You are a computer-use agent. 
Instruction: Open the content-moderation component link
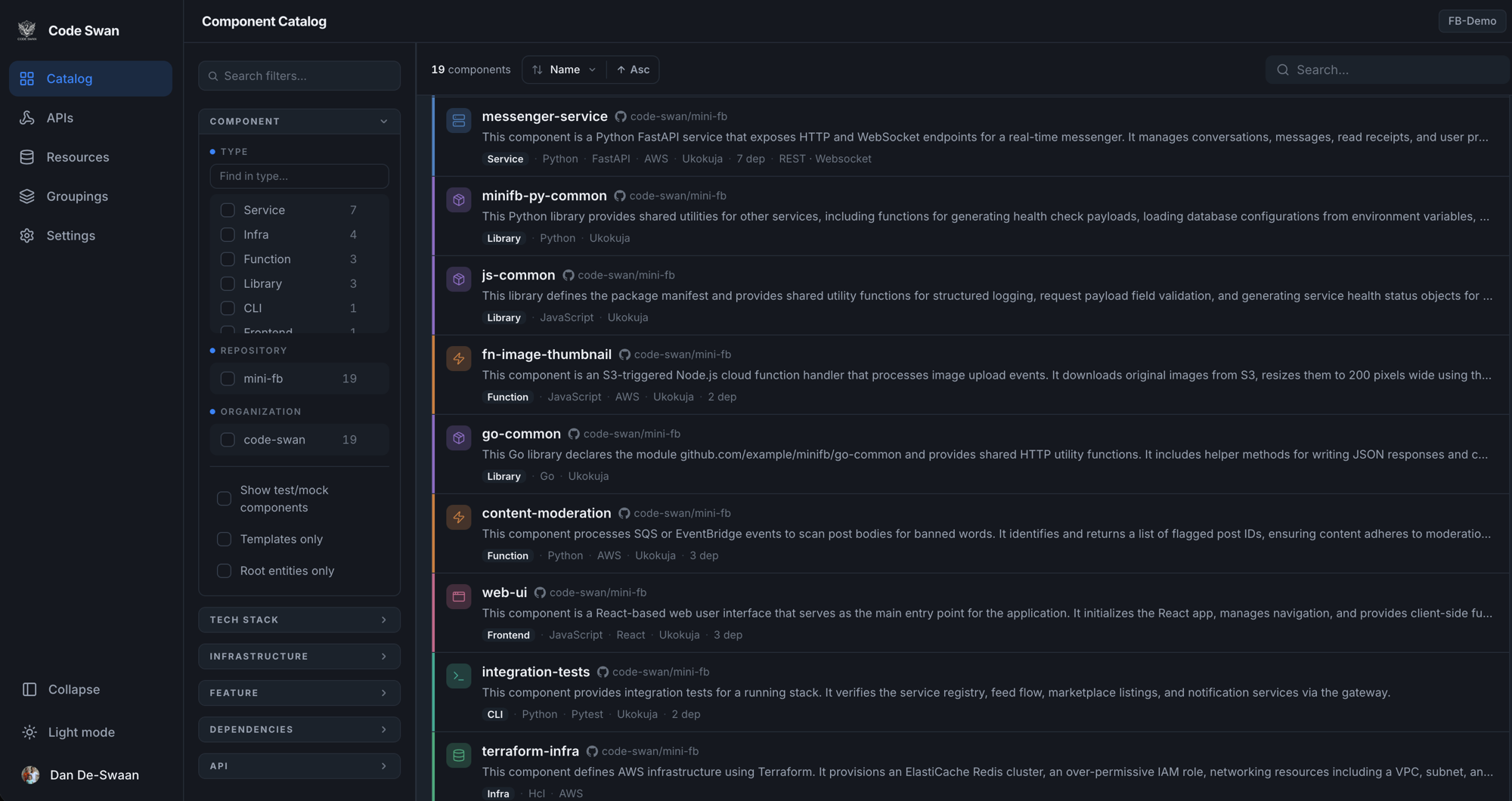point(546,513)
